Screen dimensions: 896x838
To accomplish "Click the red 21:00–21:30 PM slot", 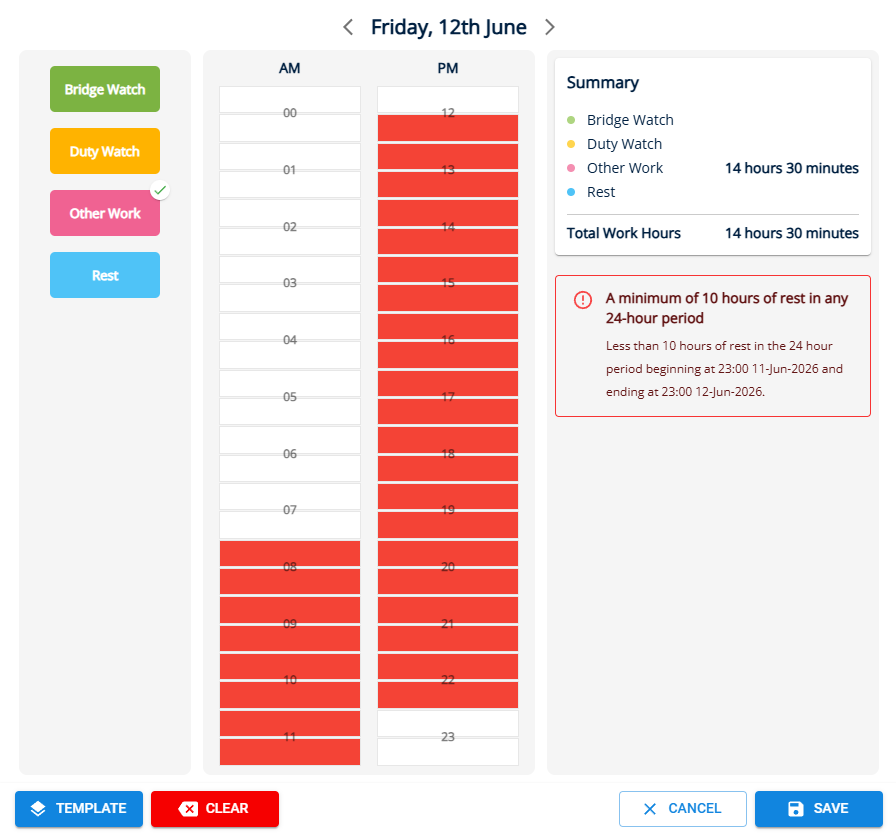I will (448, 610).
